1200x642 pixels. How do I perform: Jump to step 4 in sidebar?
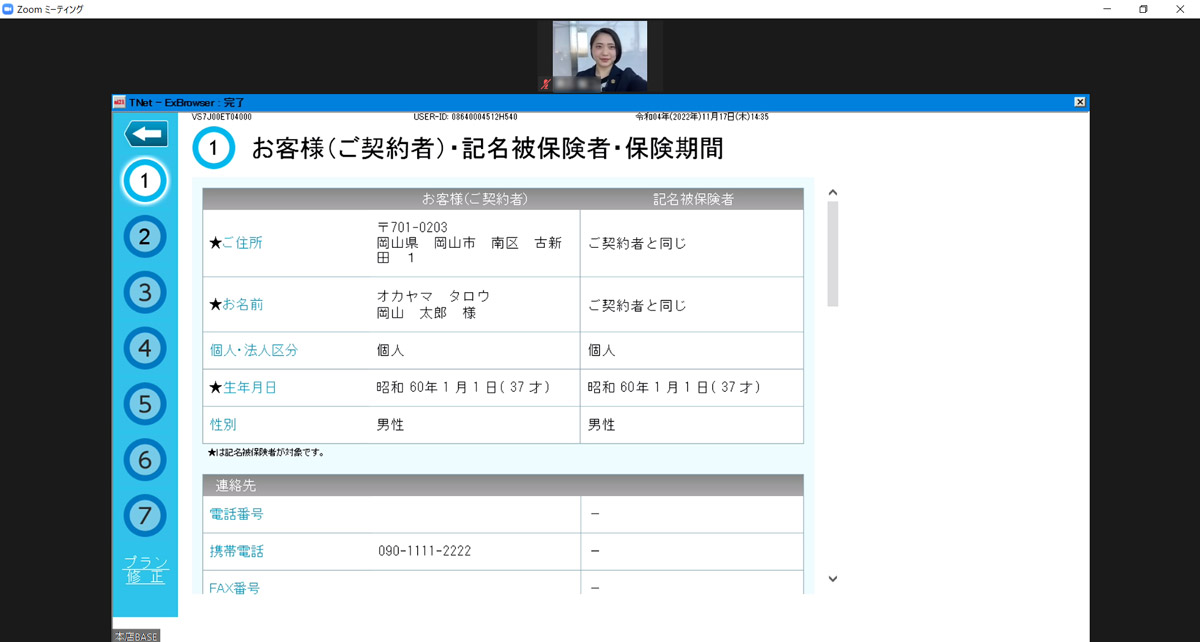point(145,348)
